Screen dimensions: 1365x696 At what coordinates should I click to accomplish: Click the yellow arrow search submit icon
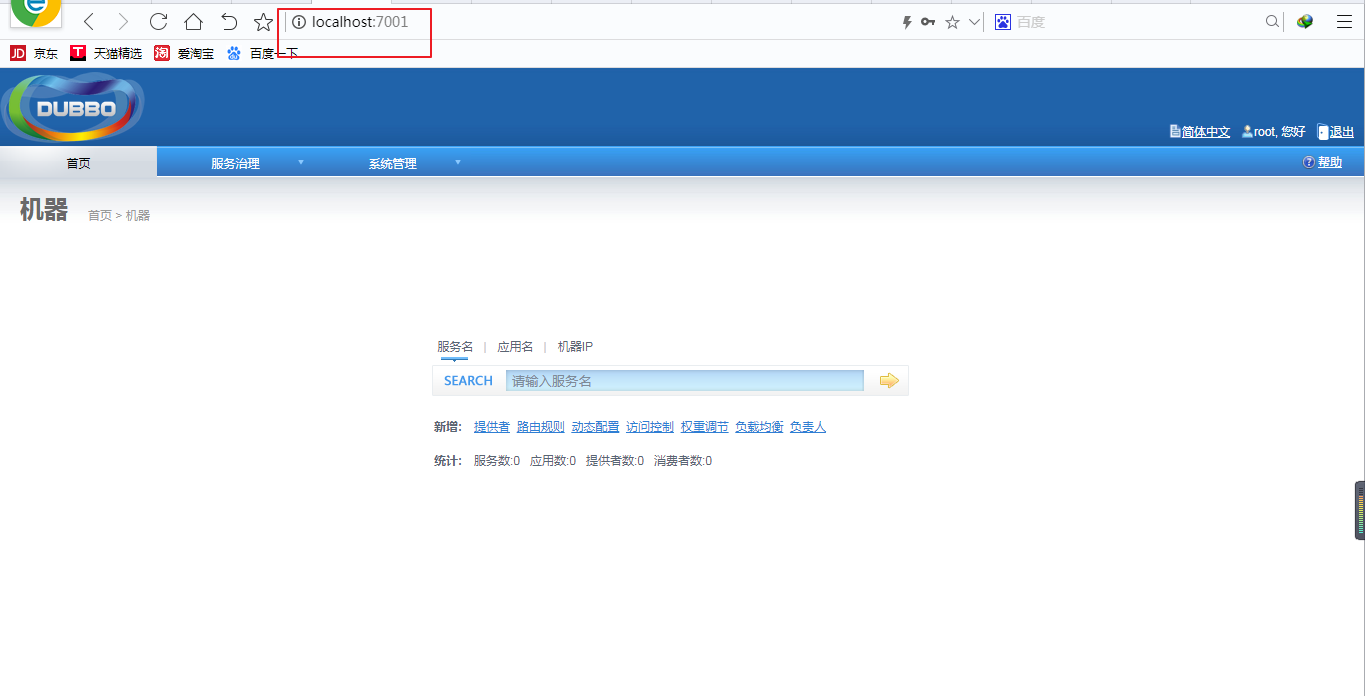tap(888, 380)
